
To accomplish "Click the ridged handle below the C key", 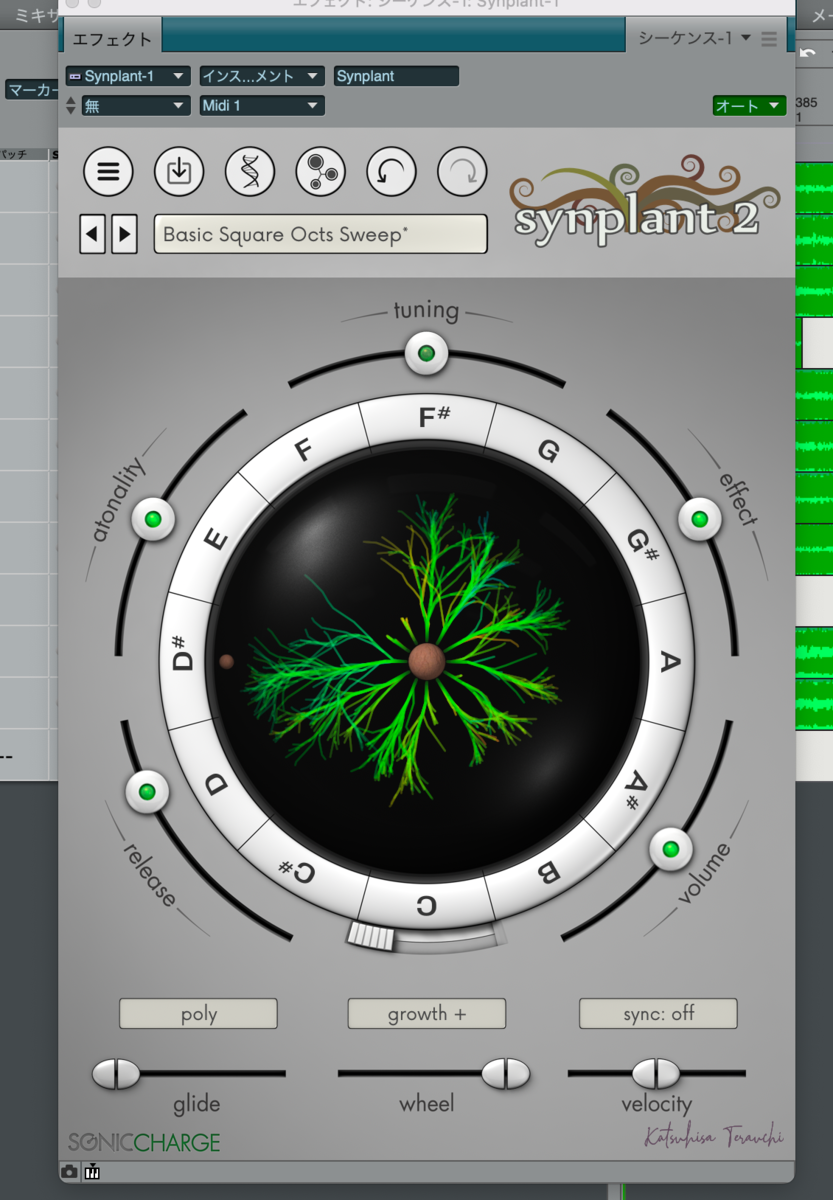I will (371, 936).
